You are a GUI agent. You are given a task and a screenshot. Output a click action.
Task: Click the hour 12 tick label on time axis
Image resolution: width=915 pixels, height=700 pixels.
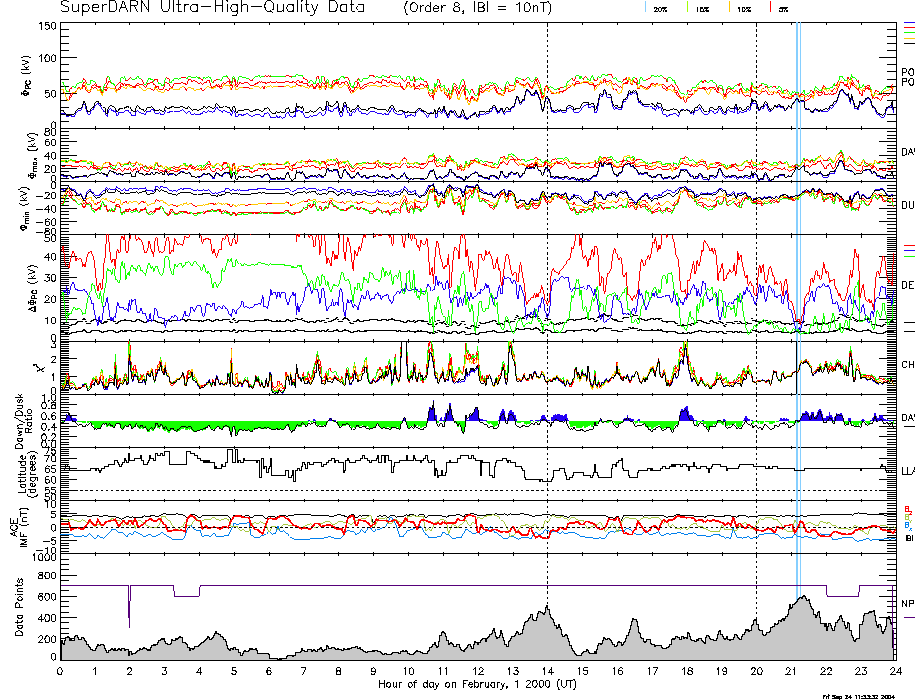coord(477,671)
